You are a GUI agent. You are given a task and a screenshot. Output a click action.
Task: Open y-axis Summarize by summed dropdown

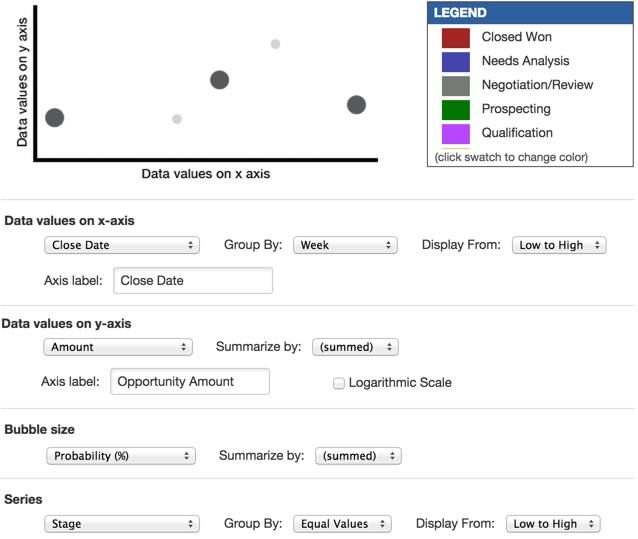[x=355, y=347]
